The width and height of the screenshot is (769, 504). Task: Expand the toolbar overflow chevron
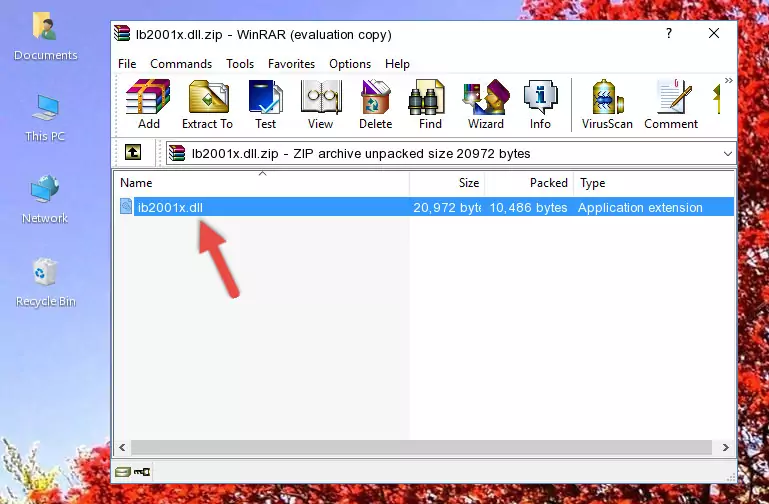click(729, 81)
